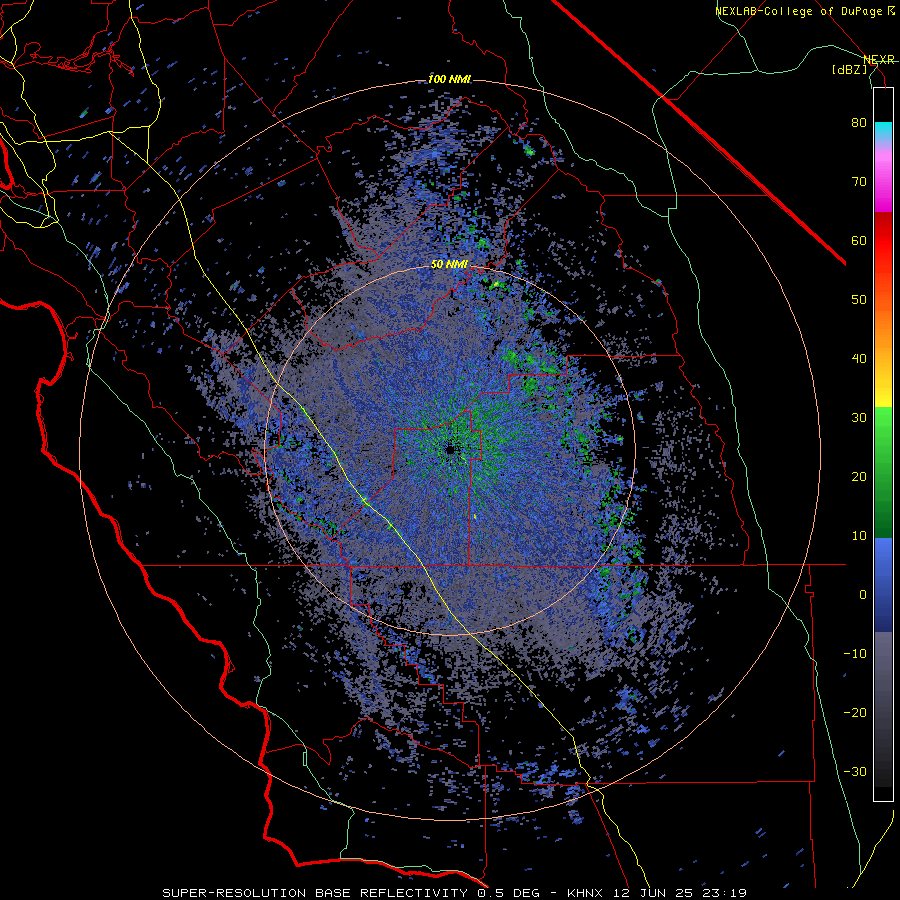Click the 60 value on the dBZ scale
The height and width of the screenshot is (900, 900).
coord(859,240)
